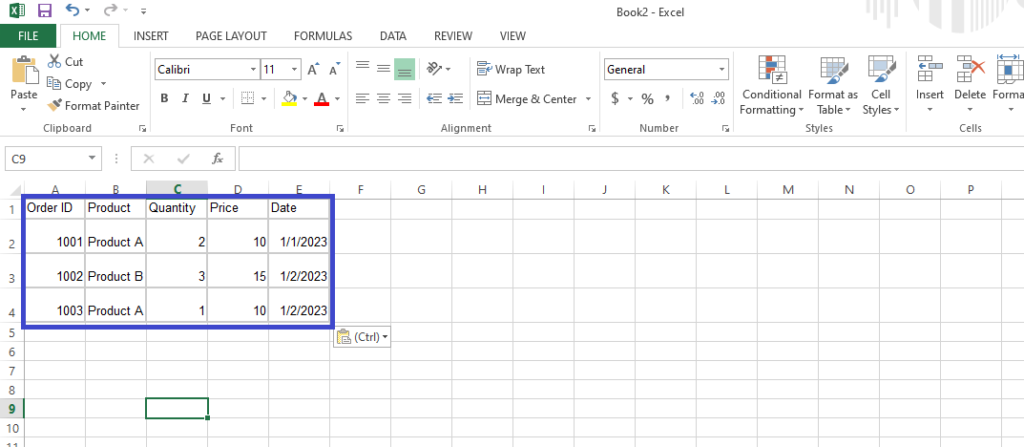Toggle Italic formatting
Viewport: 1024px width, 447px height.
tap(185, 99)
